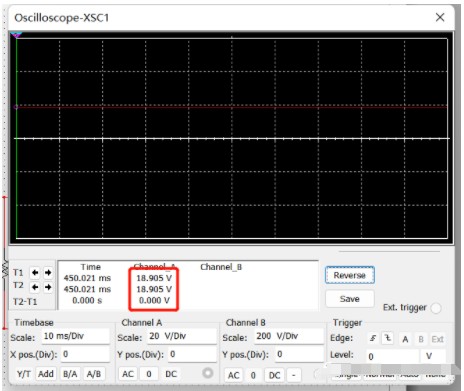Click the T1 cursor marker atop display
Image resolution: width=464 pixels, height=391 pixels.
[x=16, y=35]
